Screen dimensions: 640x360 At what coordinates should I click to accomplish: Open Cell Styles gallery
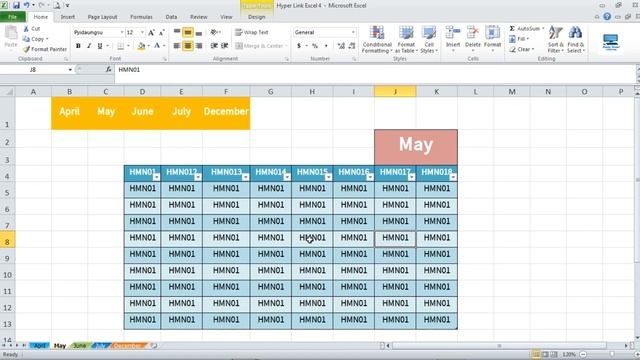pos(429,39)
